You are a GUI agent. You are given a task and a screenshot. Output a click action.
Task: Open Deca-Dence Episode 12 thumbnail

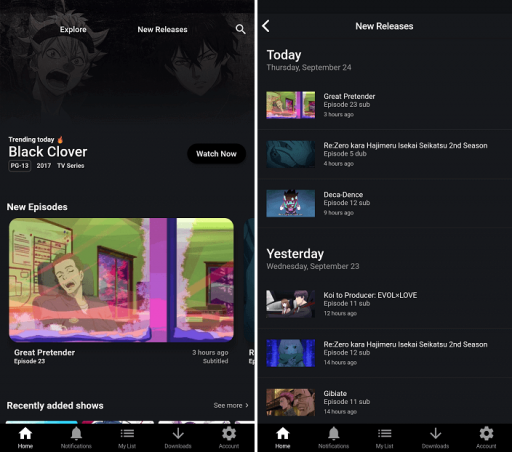(291, 203)
